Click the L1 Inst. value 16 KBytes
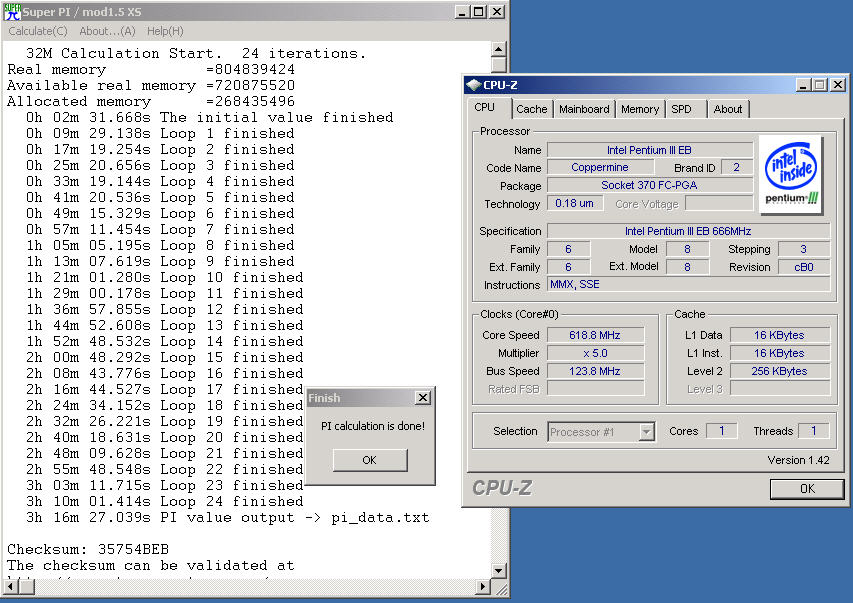The width and height of the screenshot is (853, 603). [780, 353]
